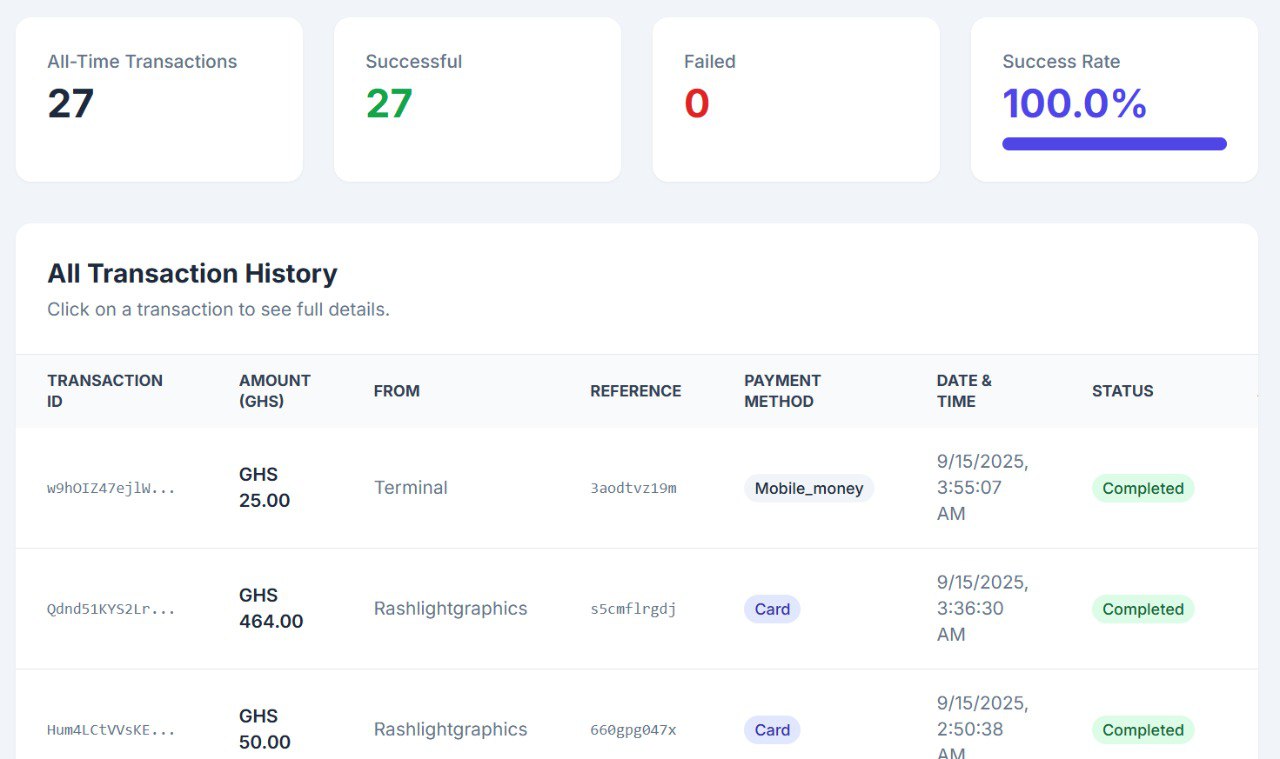Click the Date & Time column header

point(963,391)
